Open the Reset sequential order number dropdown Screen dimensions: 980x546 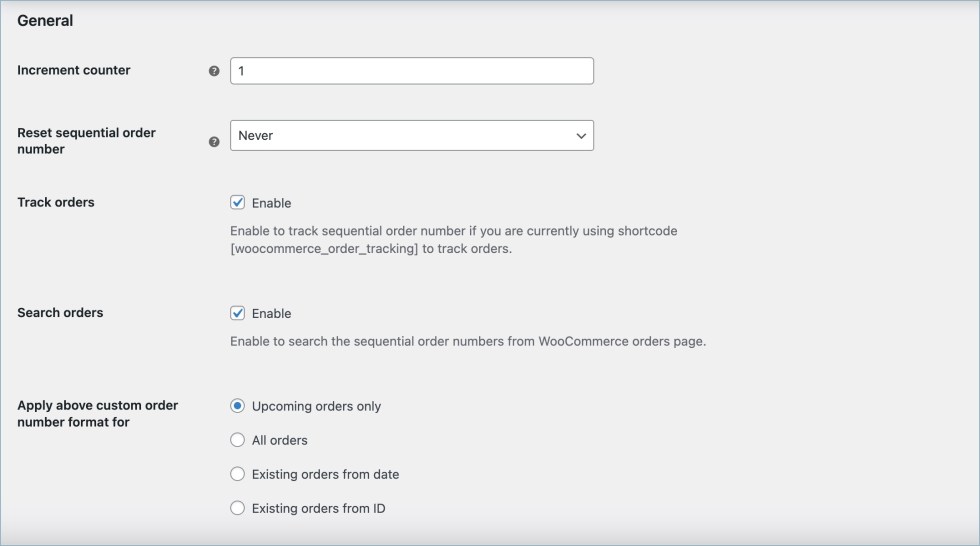411,136
